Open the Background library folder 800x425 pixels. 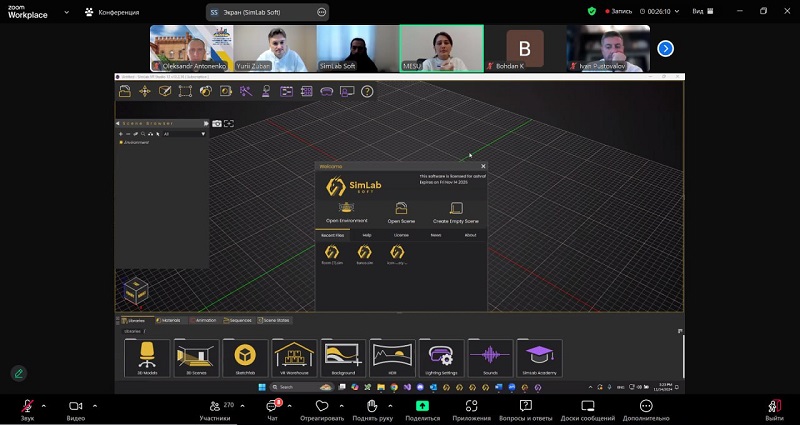(343, 358)
